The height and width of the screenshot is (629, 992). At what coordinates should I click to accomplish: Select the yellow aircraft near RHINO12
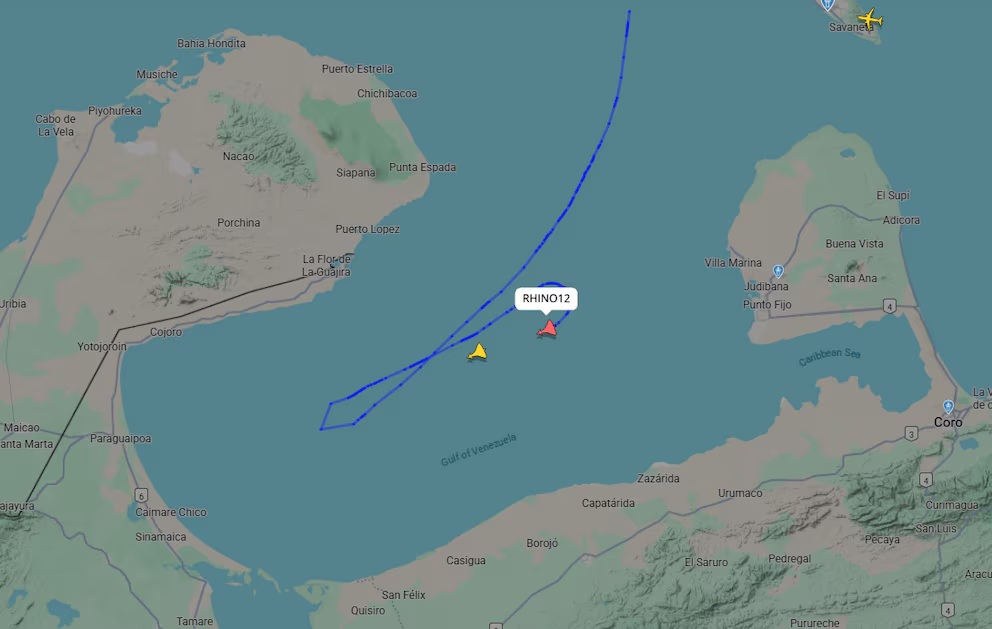[478, 352]
